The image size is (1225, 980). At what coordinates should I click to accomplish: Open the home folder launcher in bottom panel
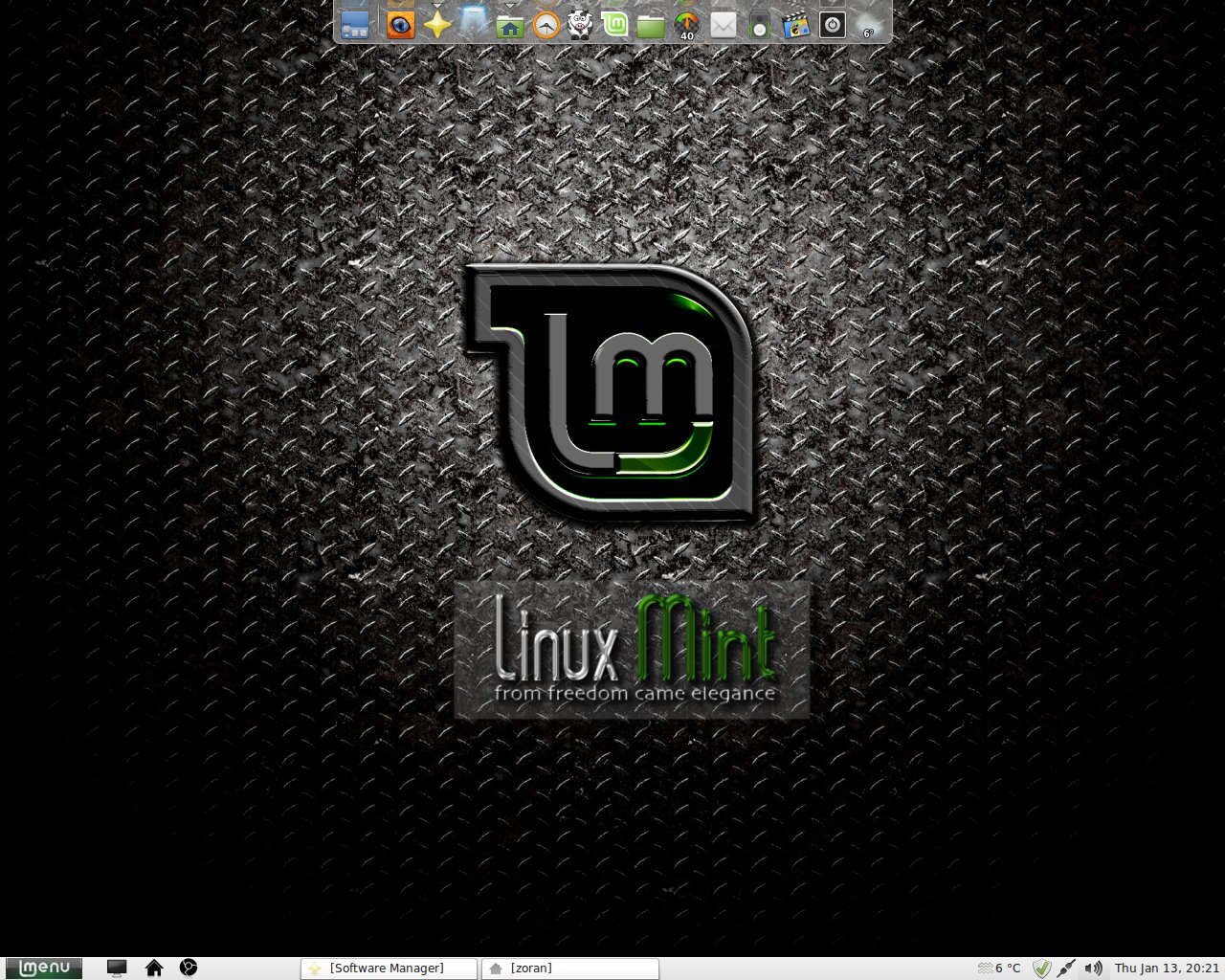click(x=154, y=969)
